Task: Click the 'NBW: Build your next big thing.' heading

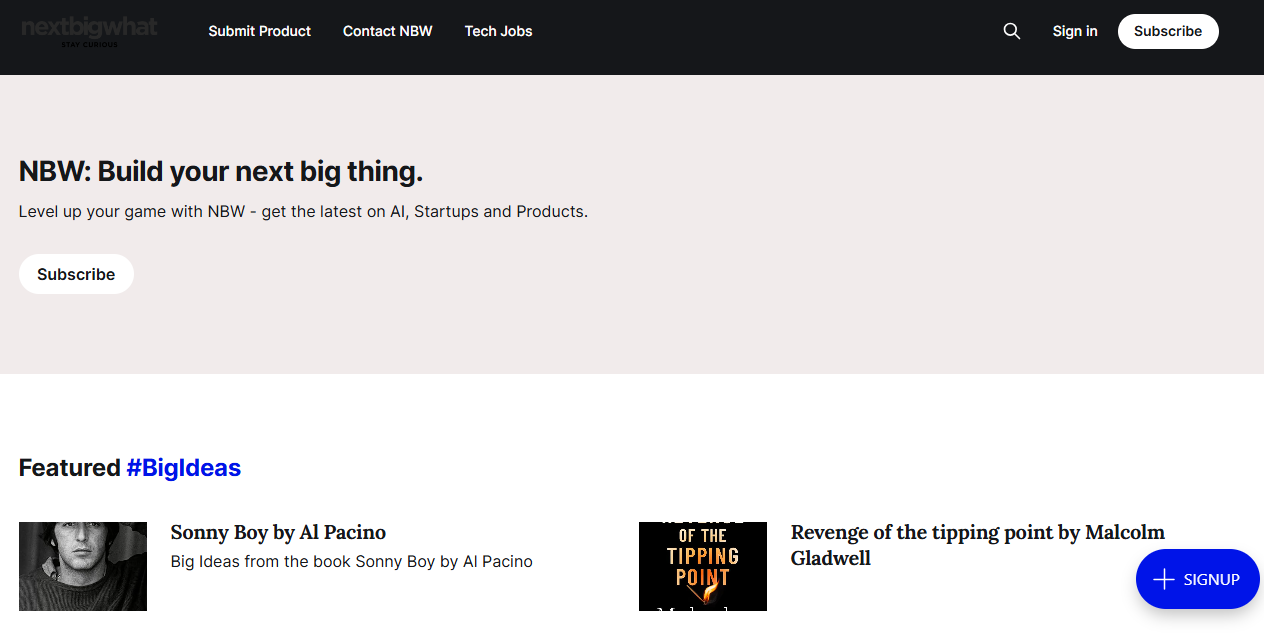Action: 221,172
